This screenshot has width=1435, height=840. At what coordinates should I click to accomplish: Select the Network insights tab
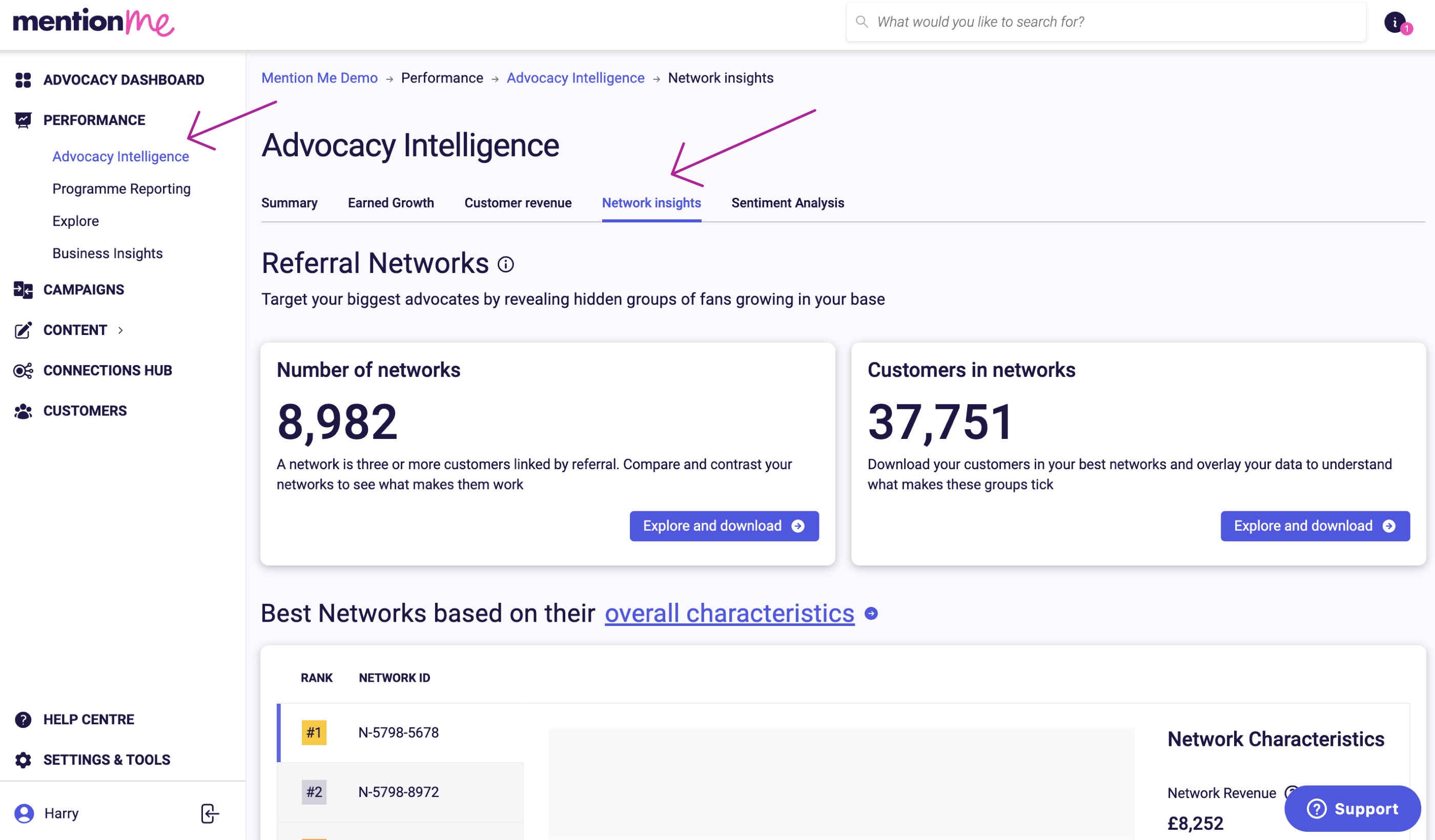(651, 203)
